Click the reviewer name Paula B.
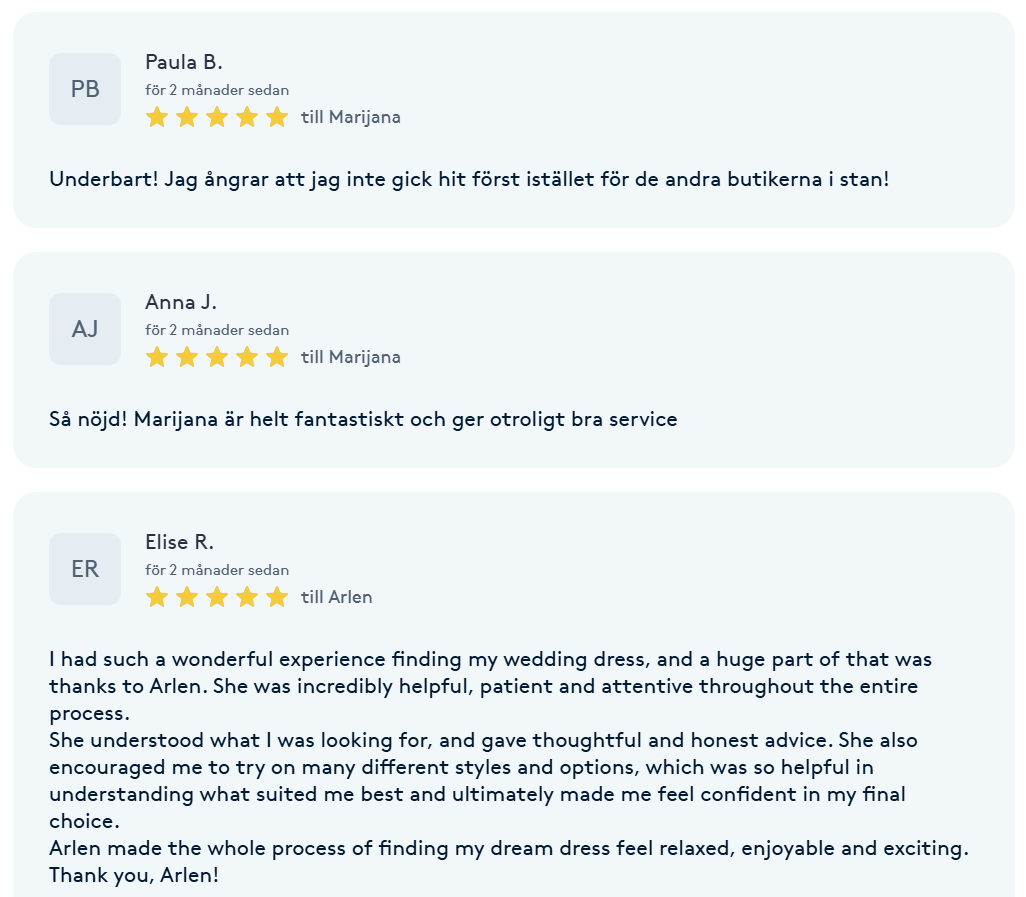The image size is (1026, 897). [x=184, y=62]
